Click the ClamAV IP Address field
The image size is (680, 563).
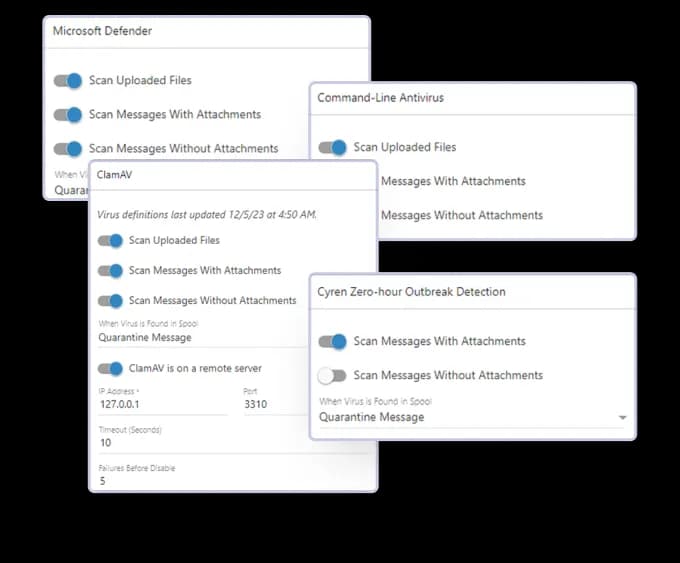pos(165,406)
